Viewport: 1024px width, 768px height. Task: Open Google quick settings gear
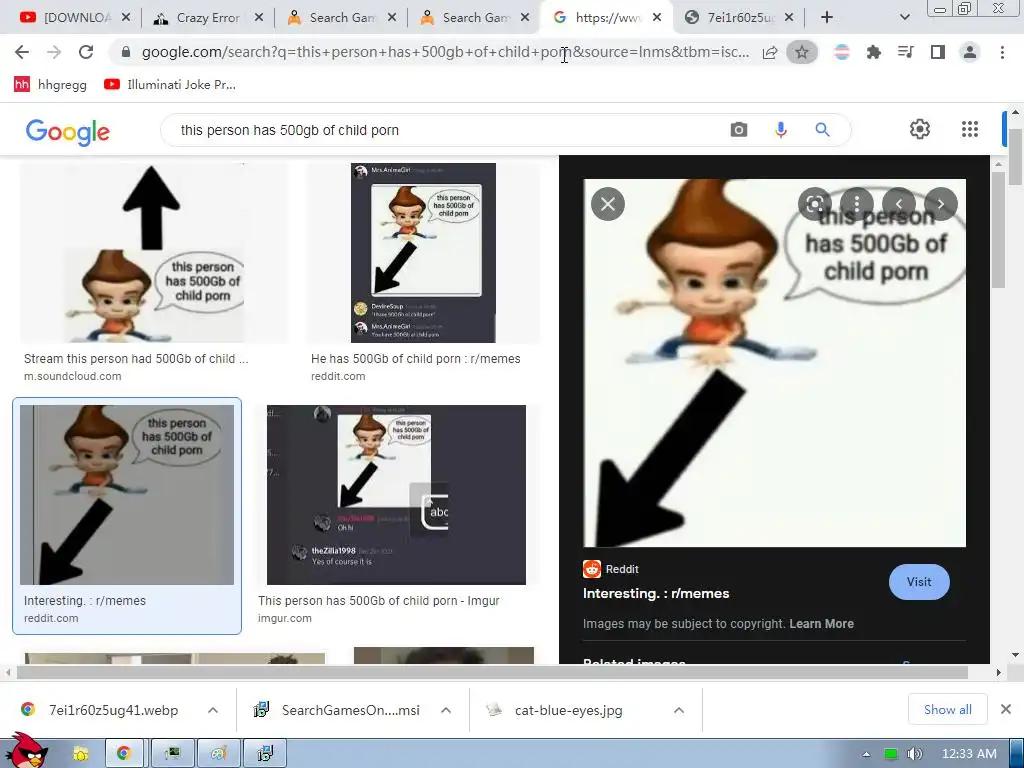point(920,129)
